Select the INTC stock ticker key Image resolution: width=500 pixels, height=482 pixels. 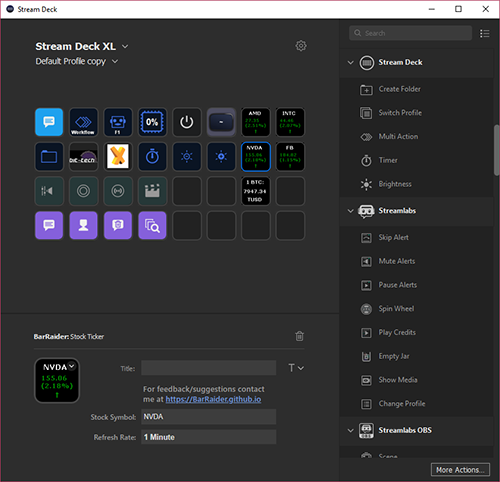tap(290, 122)
